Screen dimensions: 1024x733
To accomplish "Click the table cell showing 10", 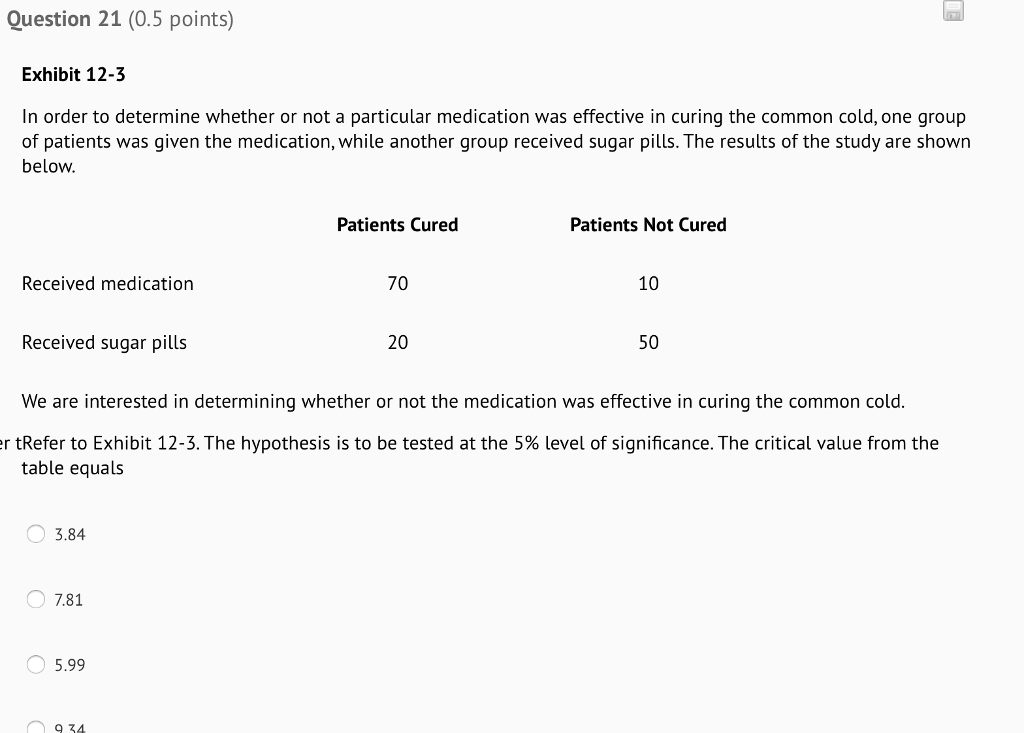I will pos(648,284).
